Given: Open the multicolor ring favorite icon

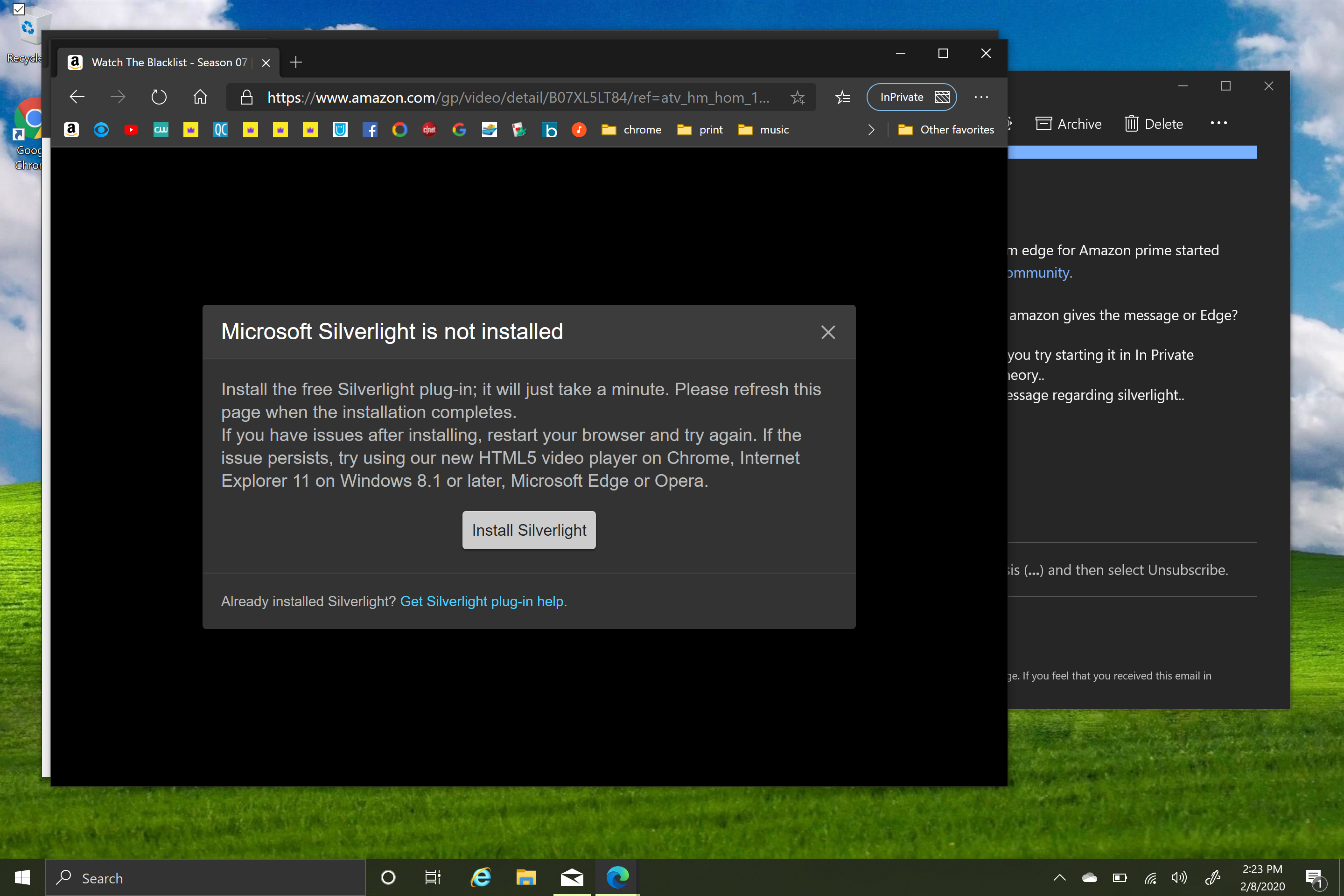Looking at the screenshot, I should [400, 130].
